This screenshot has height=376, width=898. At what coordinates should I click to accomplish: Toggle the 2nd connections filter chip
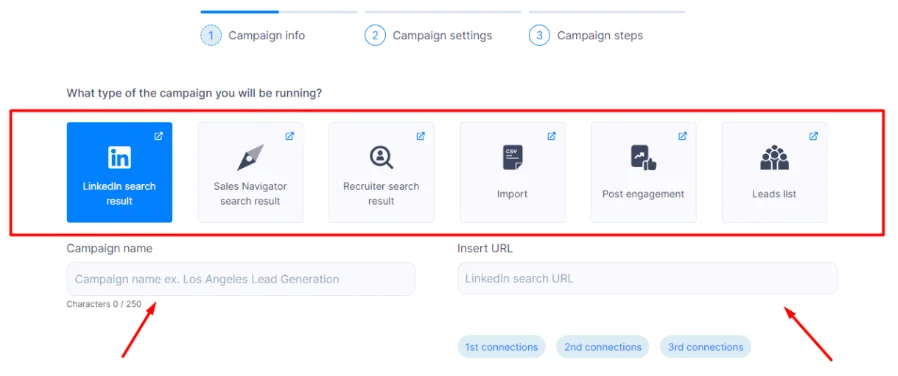pyautogui.click(x=602, y=347)
